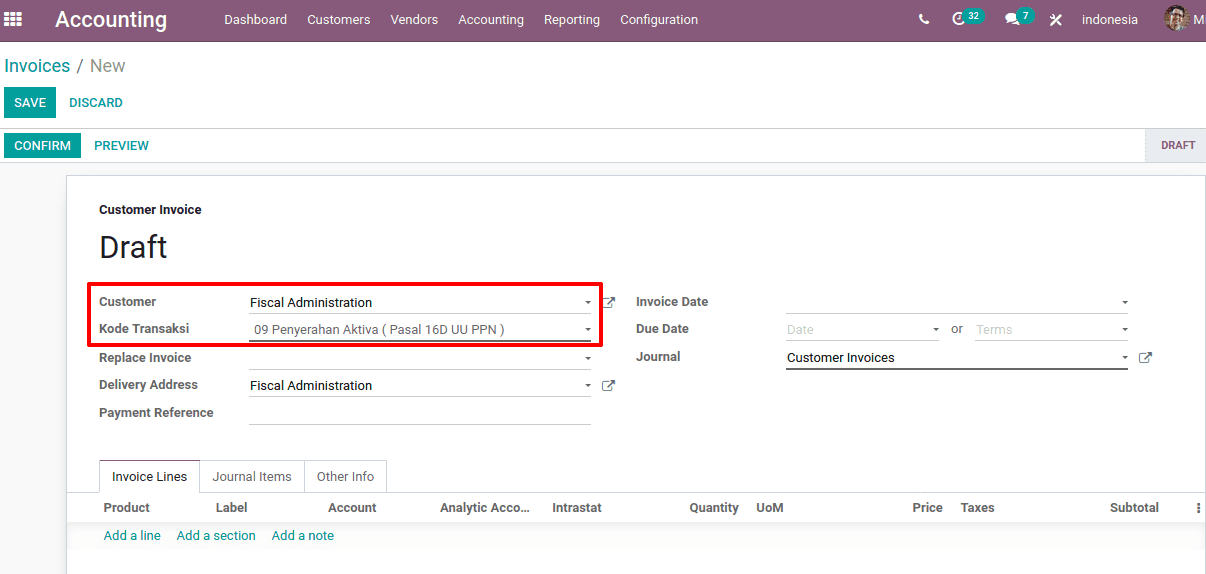Screen dimensions: 1206x574
Task: Click the SAVE button
Action: coord(30,103)
